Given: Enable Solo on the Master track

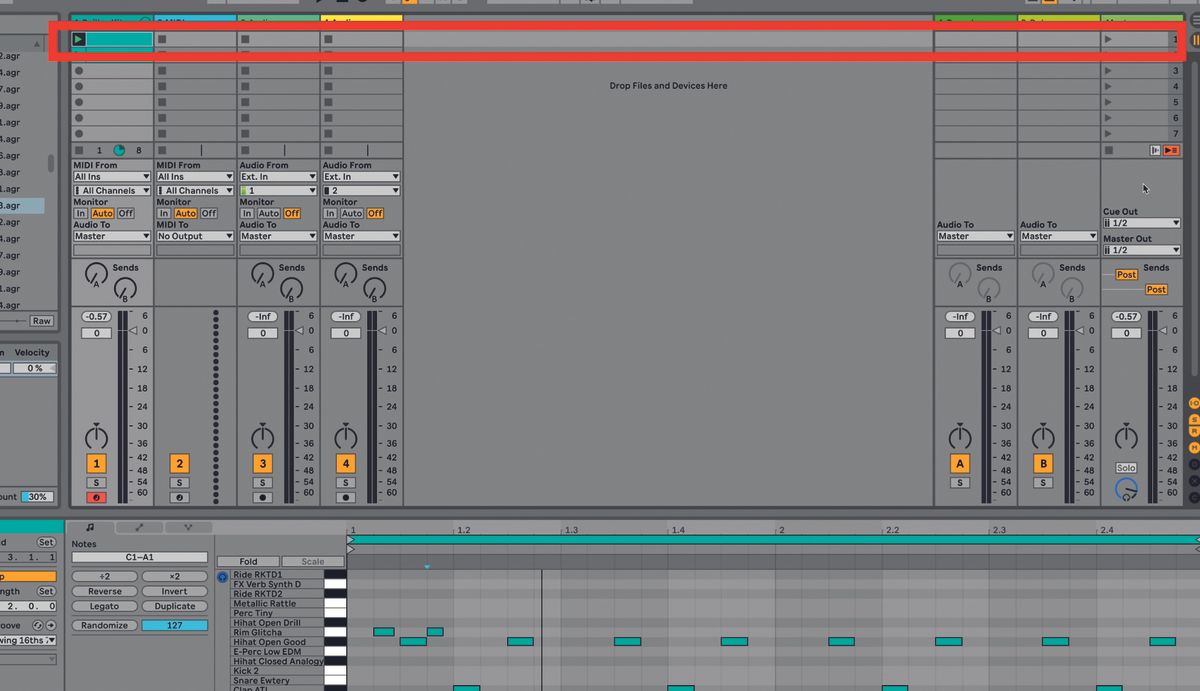Looking at the screenshot, I should coord(1126,467).
